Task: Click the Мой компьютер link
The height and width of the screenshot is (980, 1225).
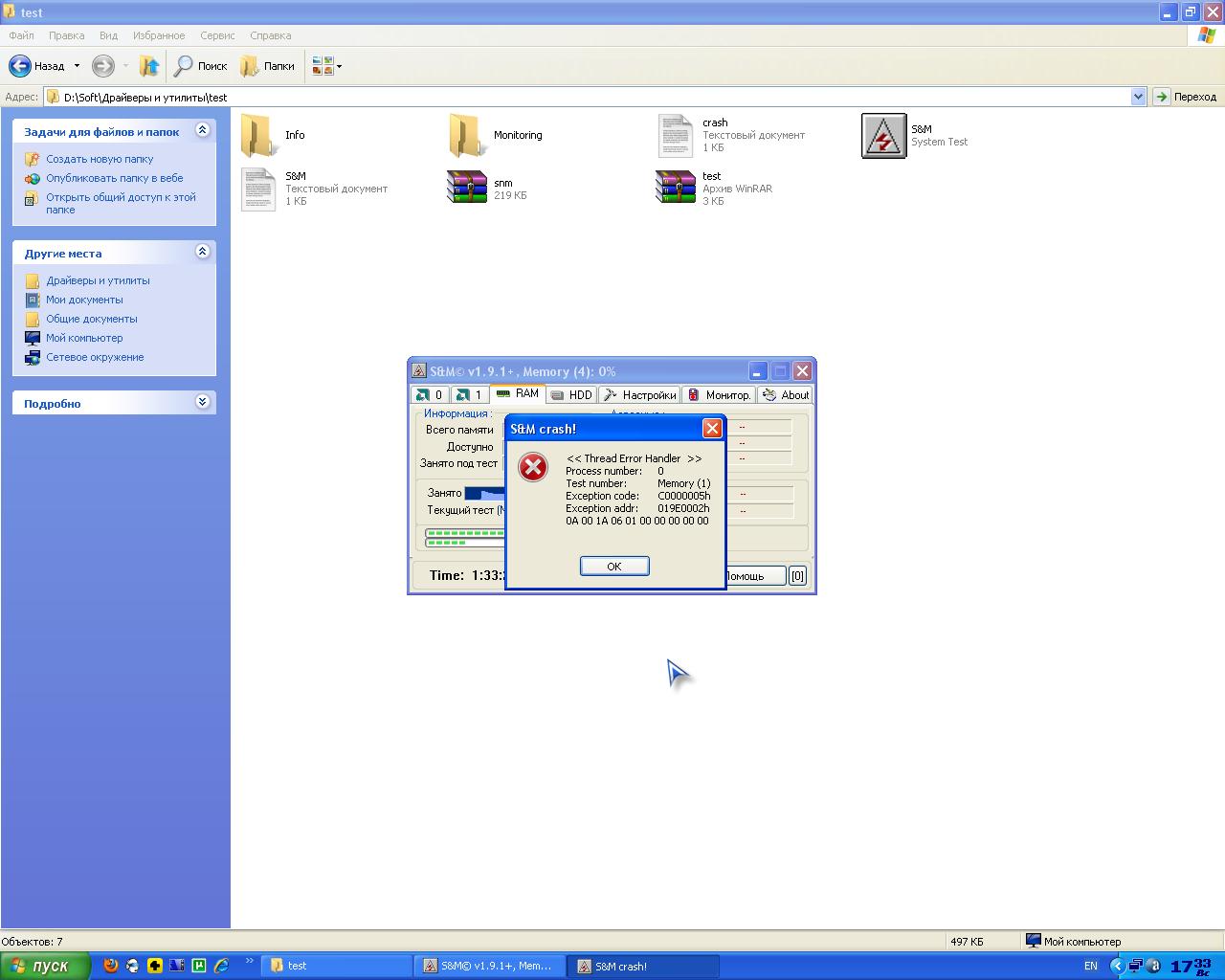Action: pyautogui.click(x=84, y=338)
